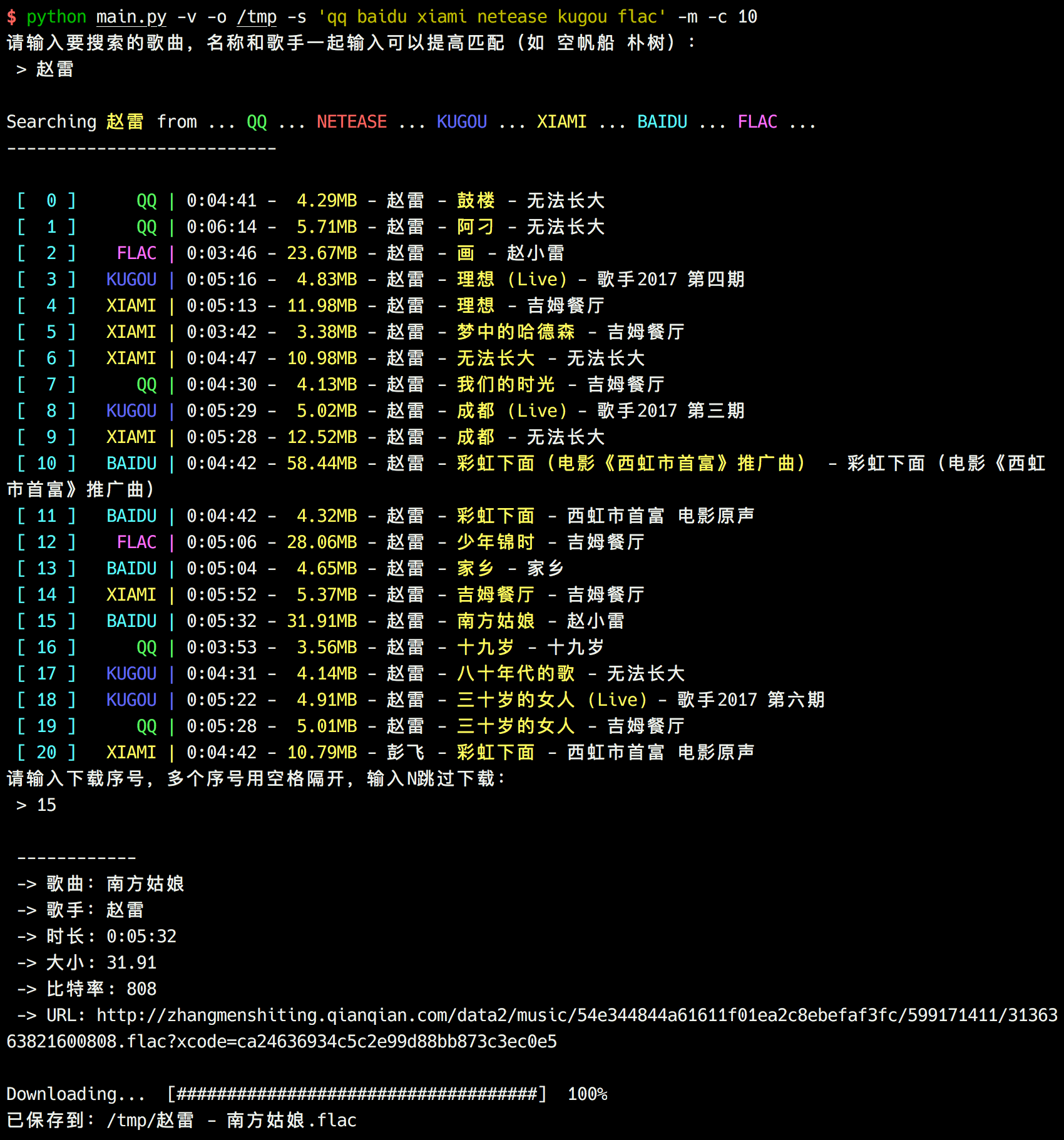This screenshot has height=1140, width=1064.
Task: Open the zhangmenshiting.qianqian.com download URL
Action: (532, 1028)
